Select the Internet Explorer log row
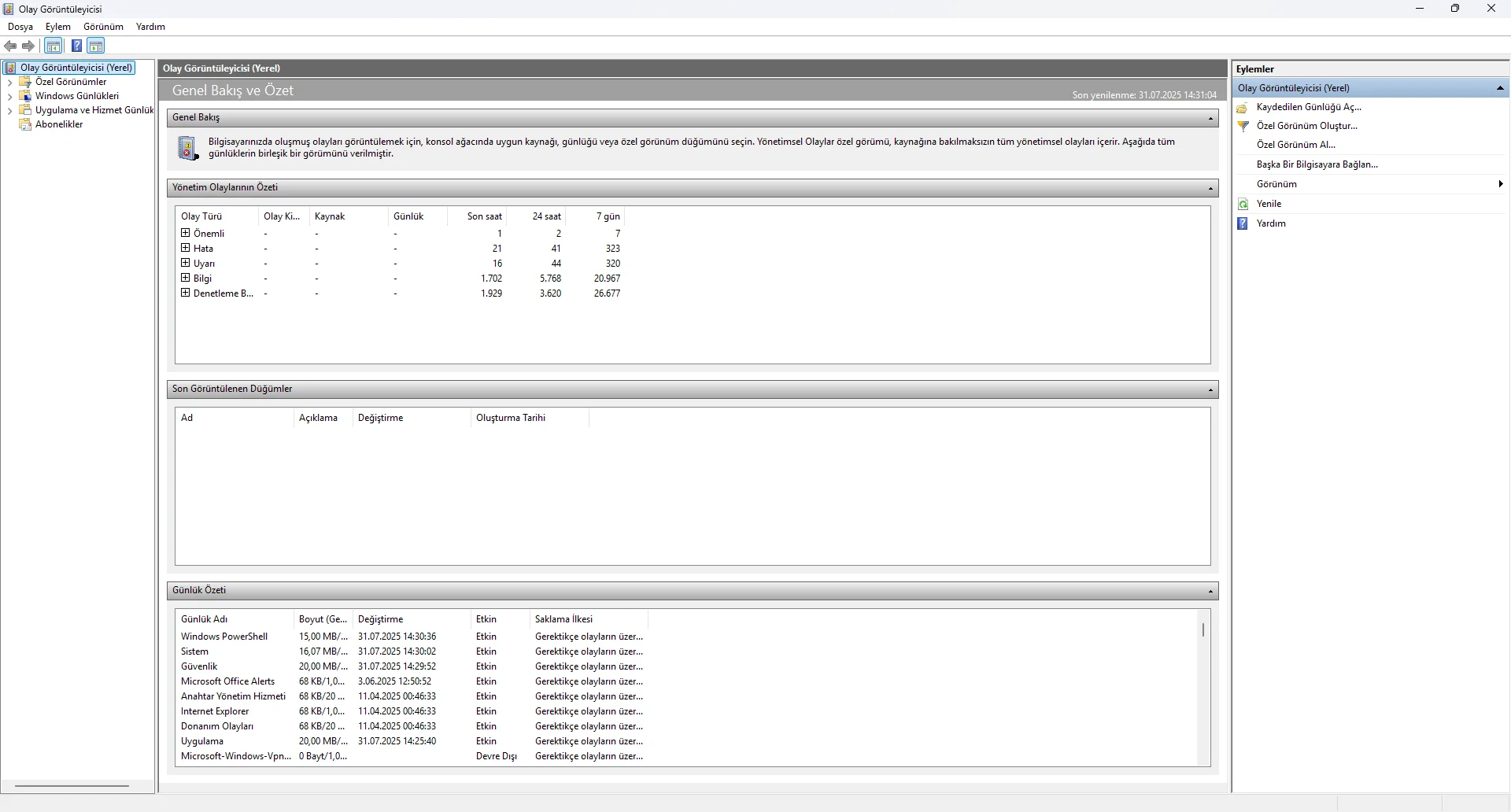This screenshot has height=812, width=1511. (412, 711)
